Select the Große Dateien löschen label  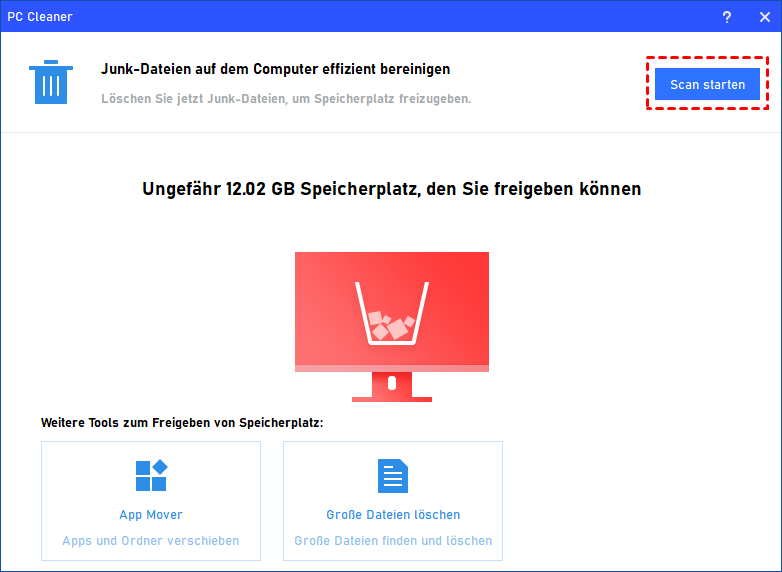[393, 515]
